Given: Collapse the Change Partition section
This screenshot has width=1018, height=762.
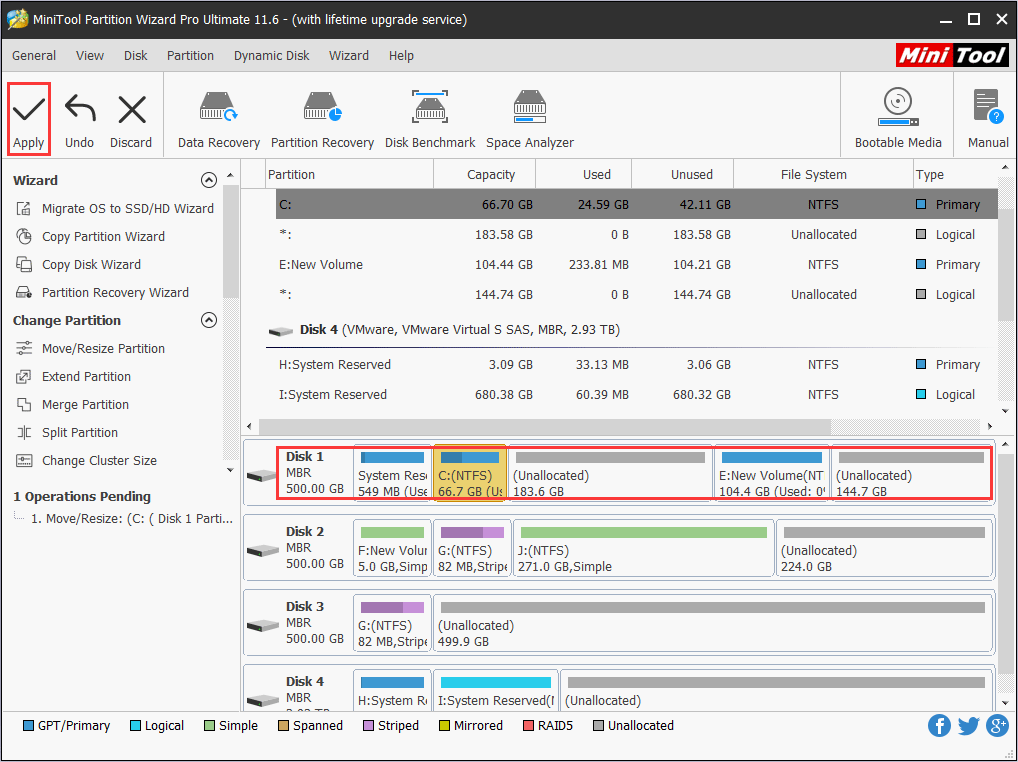Looking at the screenshot, I should (x=208, y=320).
